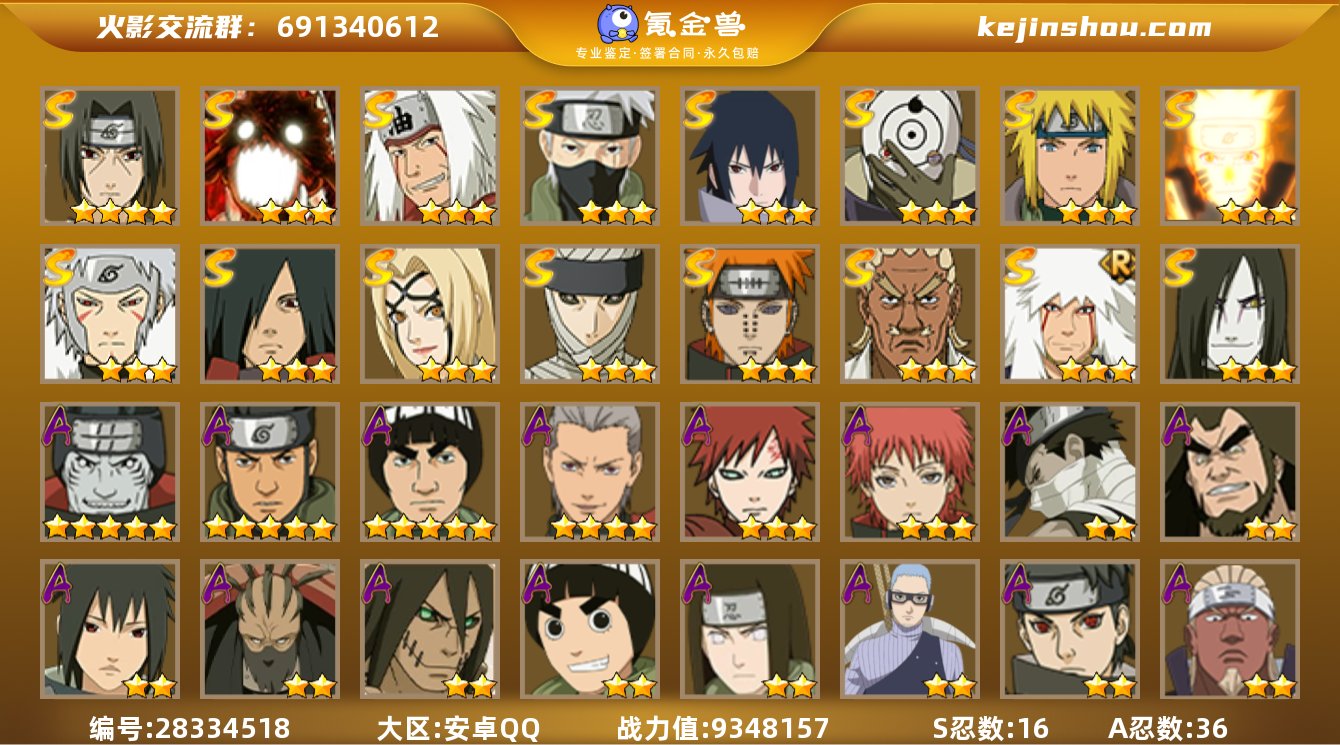Click the glowing red Nine-Tails Naruto portrait
Image resolution: width=1340 pixels, height=745 pixels.
coord(269,155)
